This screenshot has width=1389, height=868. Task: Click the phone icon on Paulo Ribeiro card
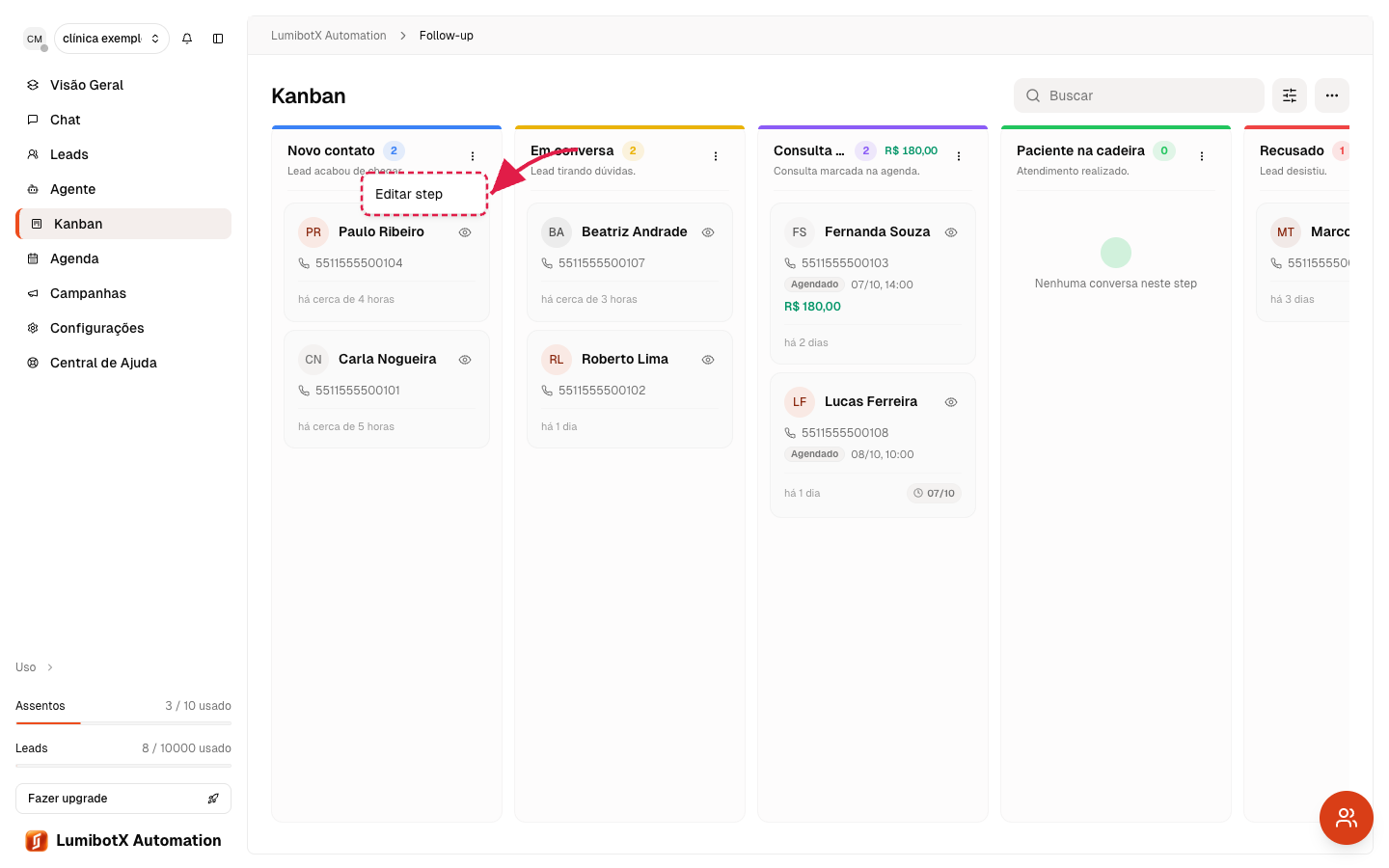304,263
